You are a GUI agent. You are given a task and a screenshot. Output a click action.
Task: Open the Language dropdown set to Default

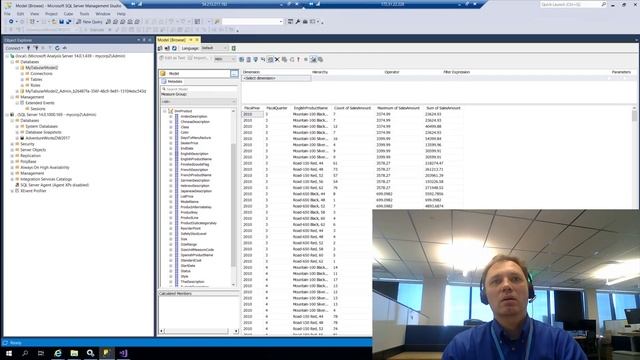click(x=214, y=48)
